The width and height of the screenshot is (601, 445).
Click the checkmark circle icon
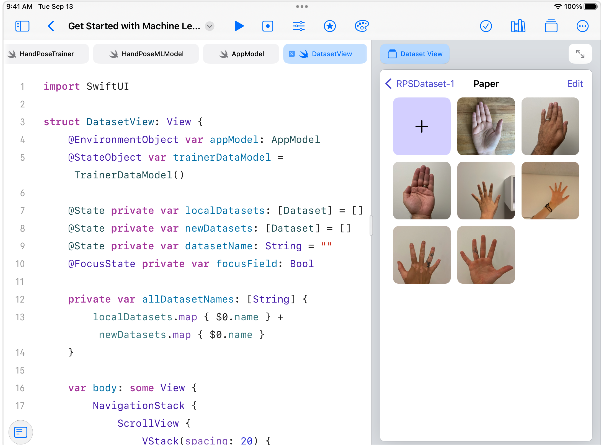pos(487,26)
